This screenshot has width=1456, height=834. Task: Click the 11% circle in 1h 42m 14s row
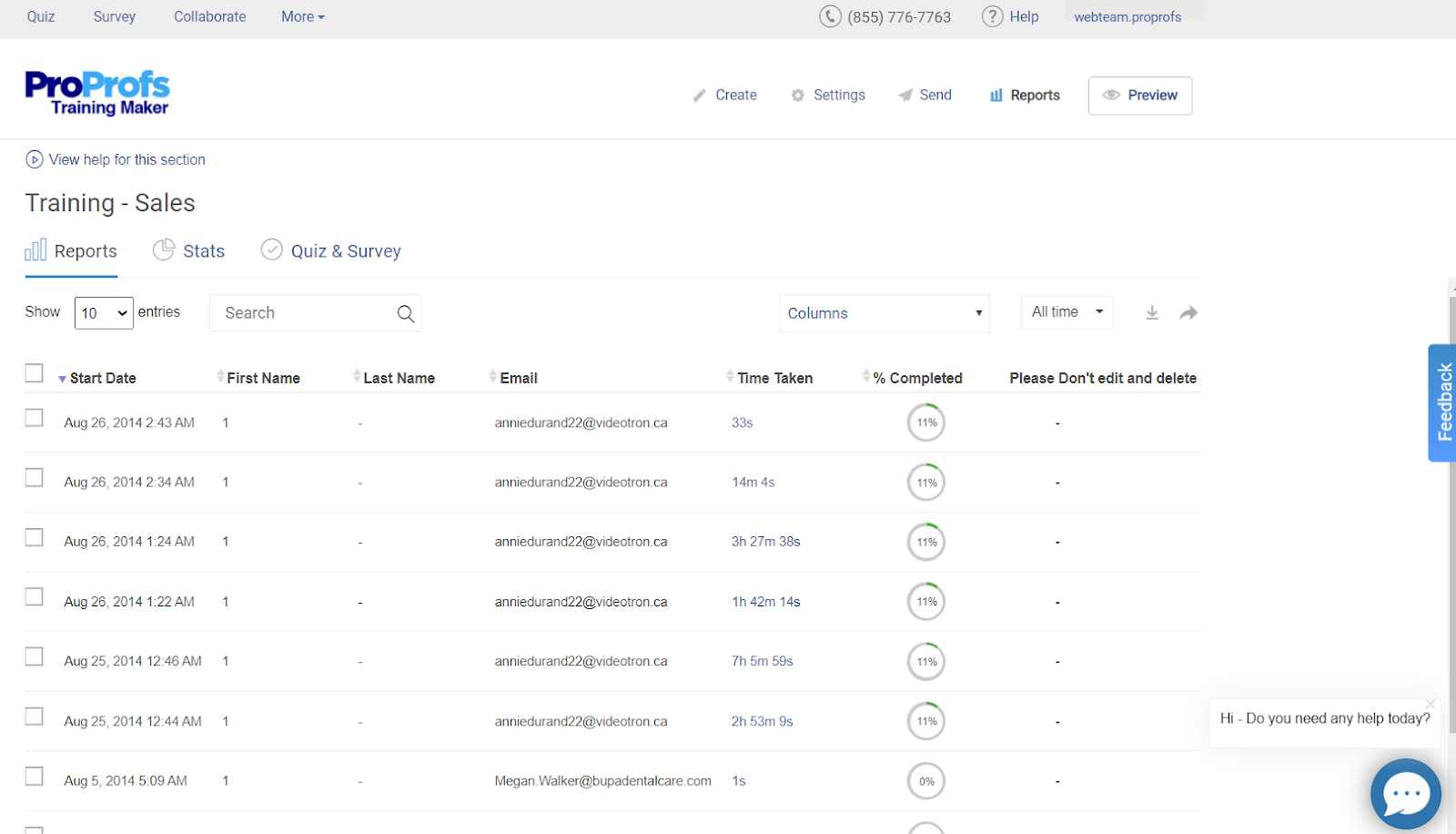926,602
